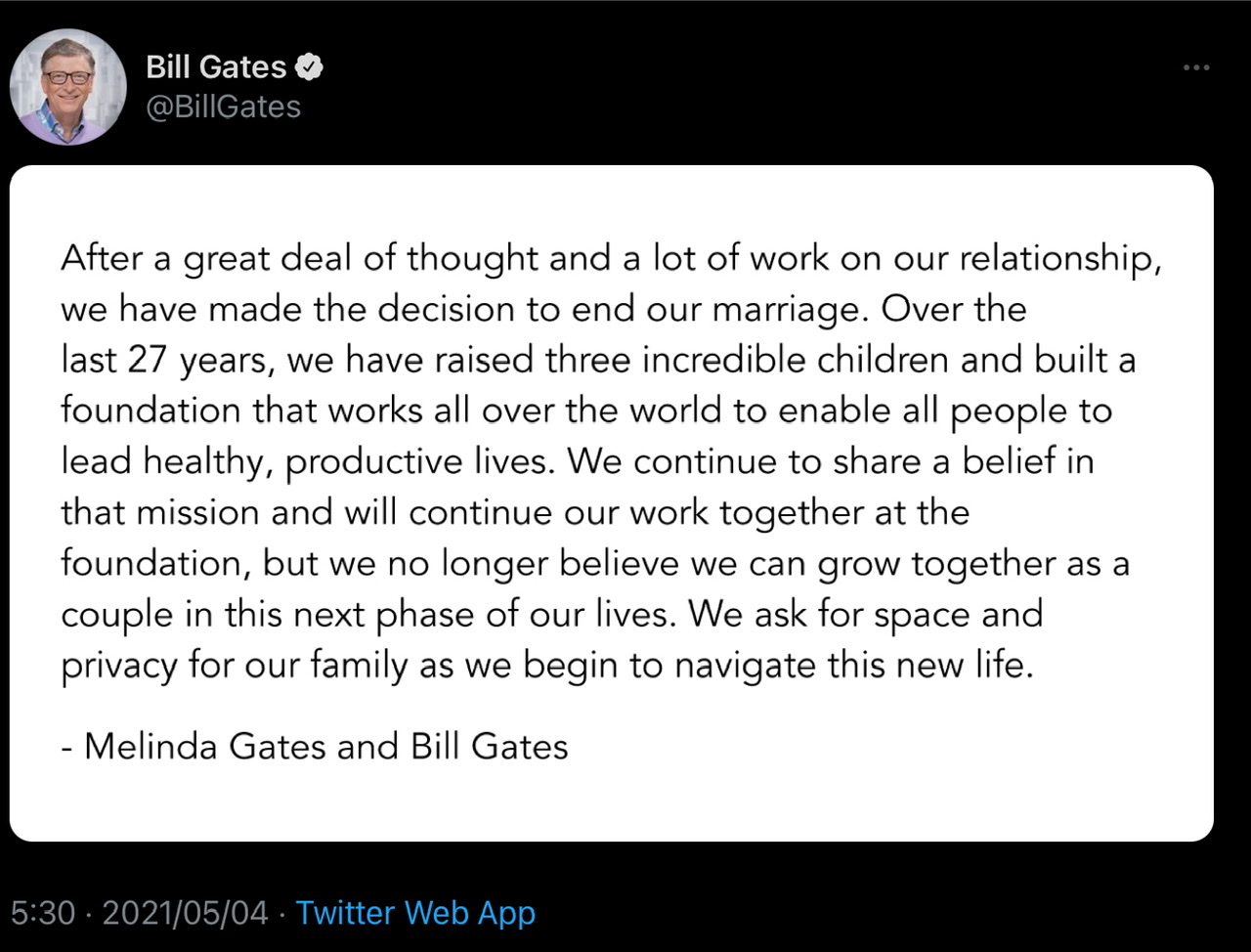Open the tweet's three-dot more options menu
This screenshot has width=1251, height=952.
(1195, 67)
